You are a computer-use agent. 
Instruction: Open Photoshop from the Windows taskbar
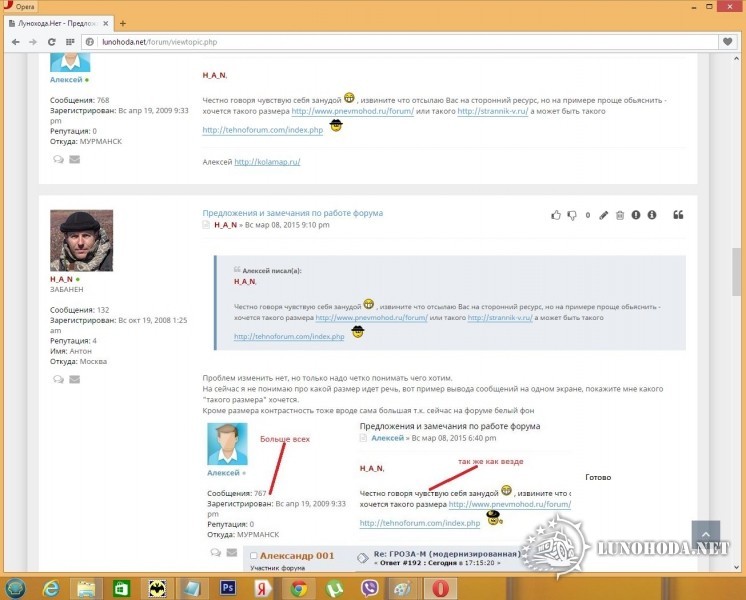point(227,587)
